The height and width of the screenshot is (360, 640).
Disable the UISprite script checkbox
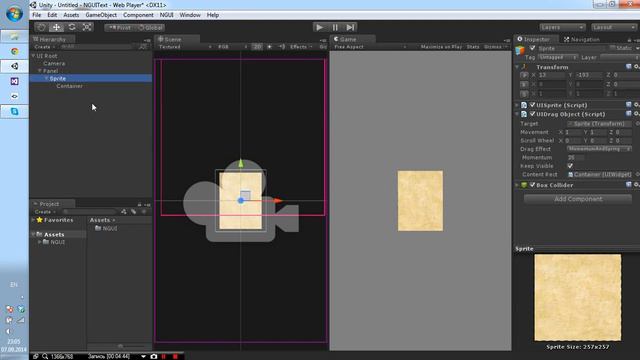click(532, 105)
